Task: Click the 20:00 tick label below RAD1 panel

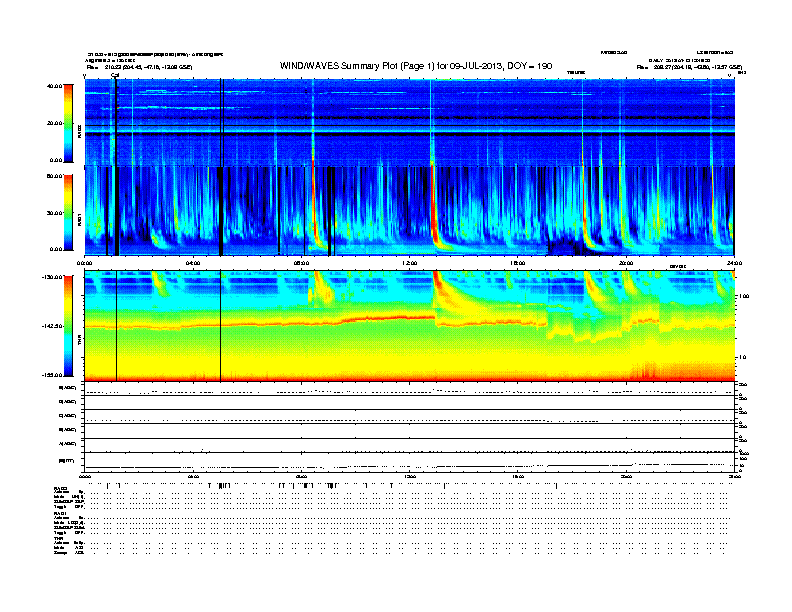Action: tap(626, 263)
